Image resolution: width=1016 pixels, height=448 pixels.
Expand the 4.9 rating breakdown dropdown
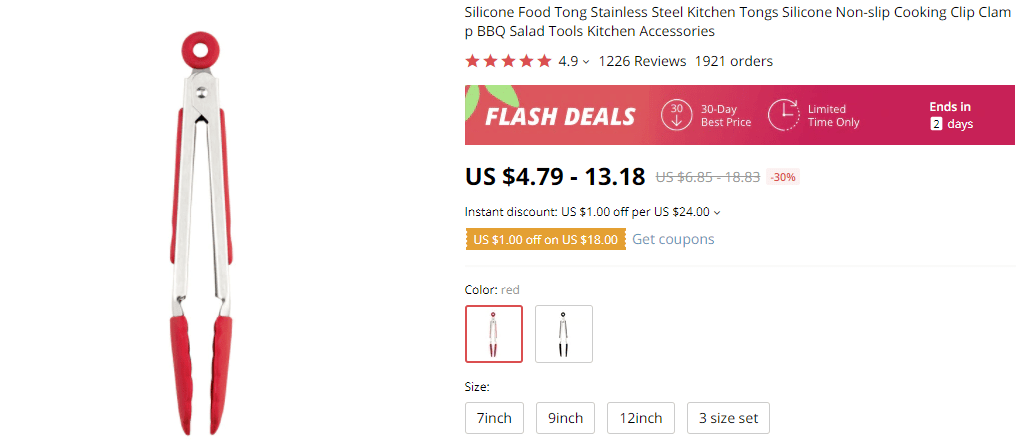point(586,62)
